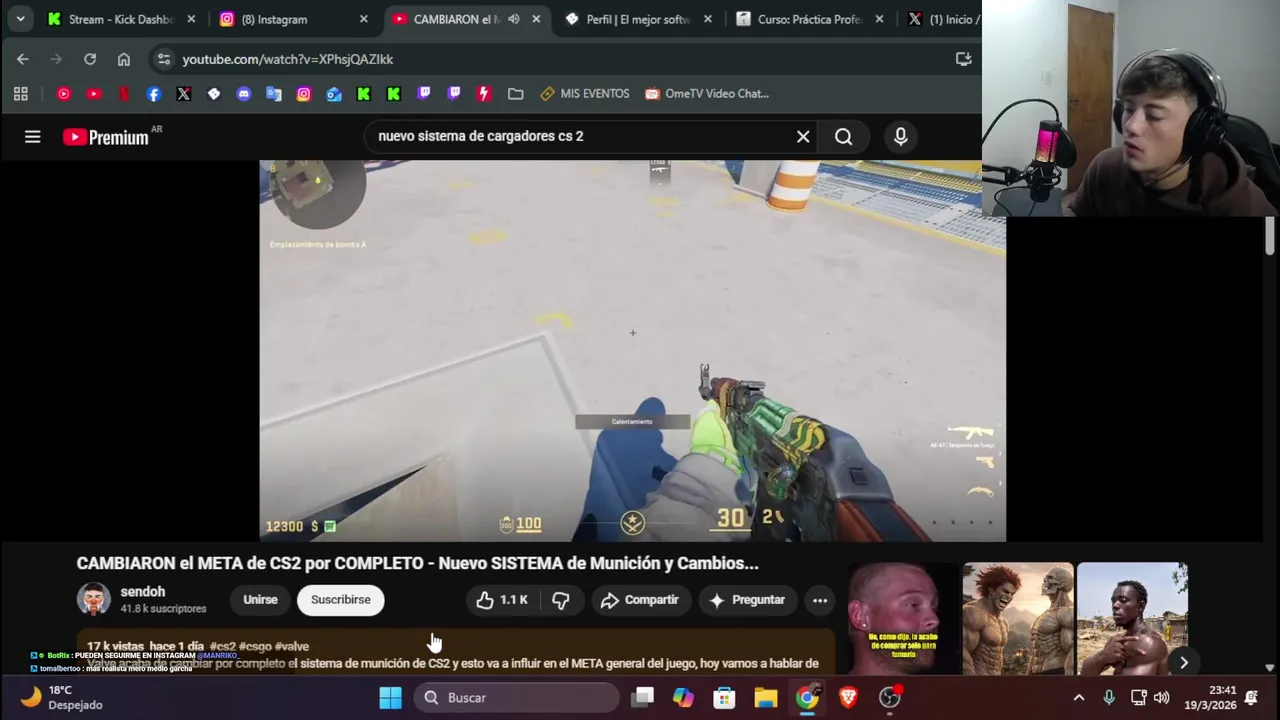Screen dimensions: 1280x720
Task: Open the Discord bookmark
Action: tap(244, 94)
